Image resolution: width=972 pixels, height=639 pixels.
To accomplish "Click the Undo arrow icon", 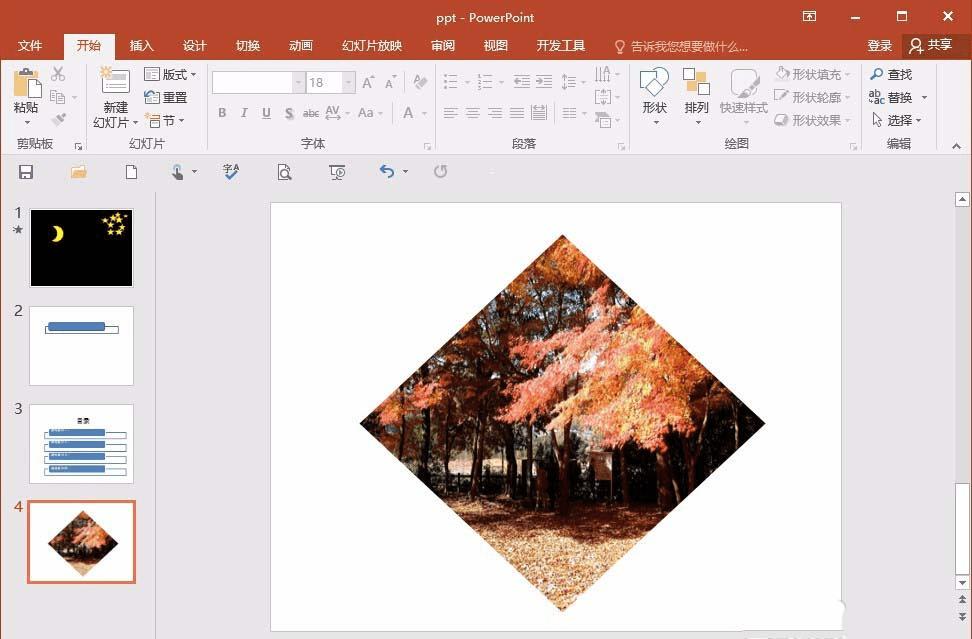I will coord(387,171).
